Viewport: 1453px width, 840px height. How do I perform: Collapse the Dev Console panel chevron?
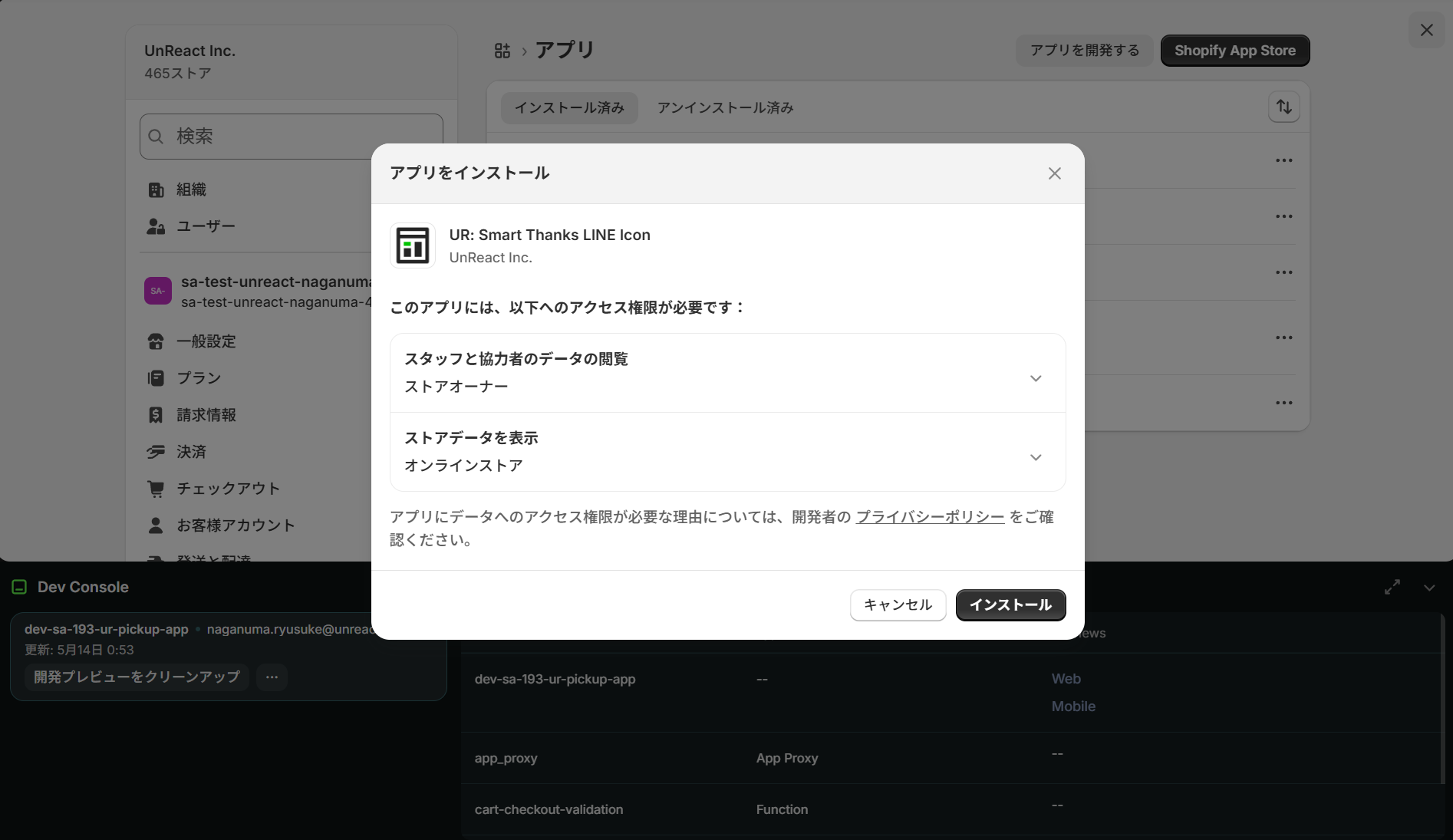(1429, 588)
